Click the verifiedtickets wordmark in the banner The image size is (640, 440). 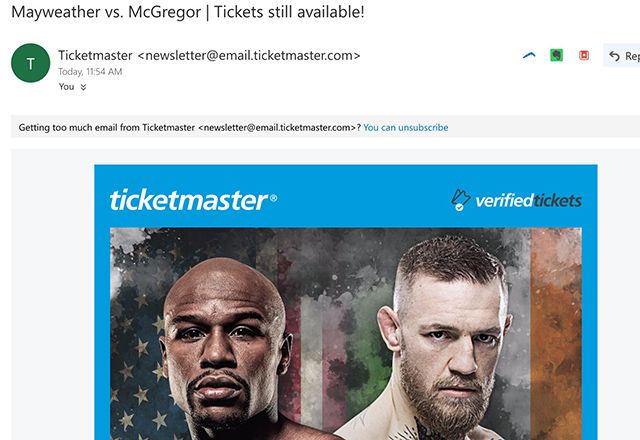pos(529,200)
